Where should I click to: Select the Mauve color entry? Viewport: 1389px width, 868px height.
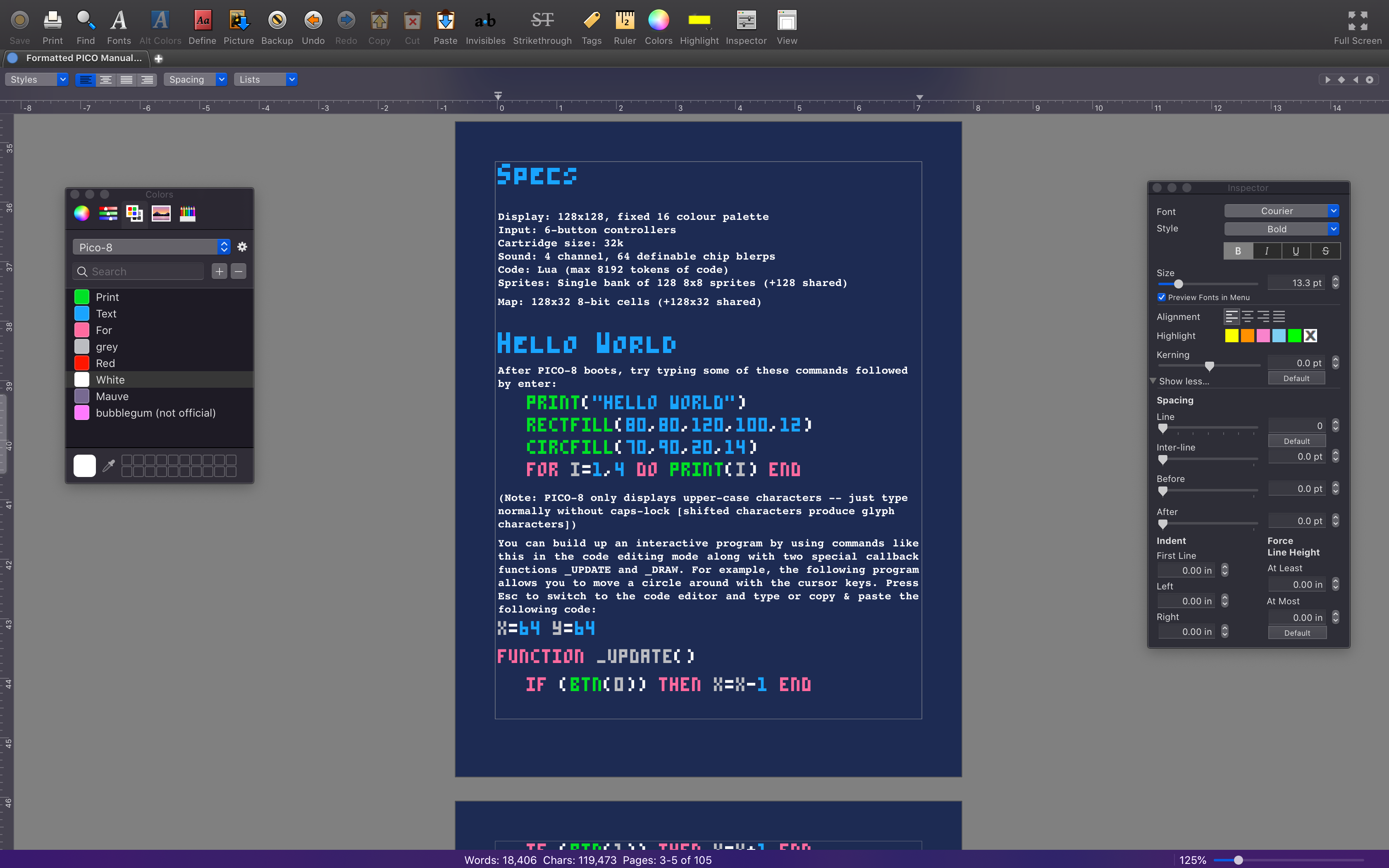point(160,396)
